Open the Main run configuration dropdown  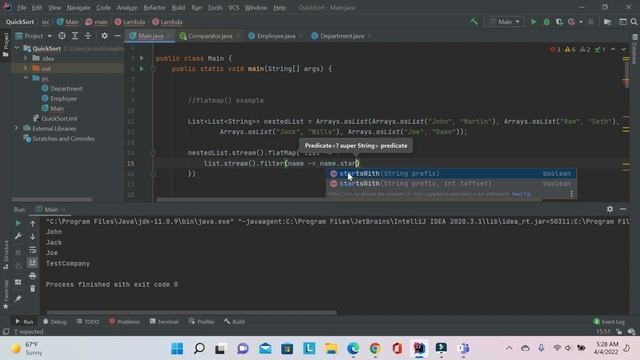tap(504, 22)
